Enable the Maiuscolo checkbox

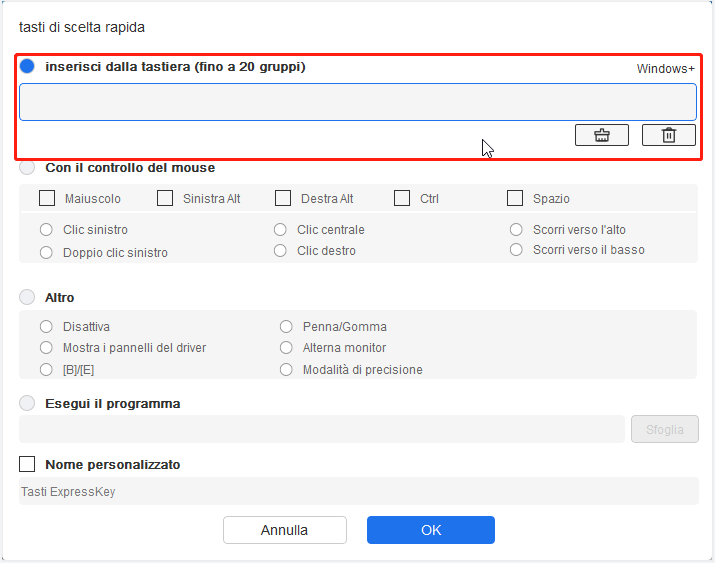[47, 198]
